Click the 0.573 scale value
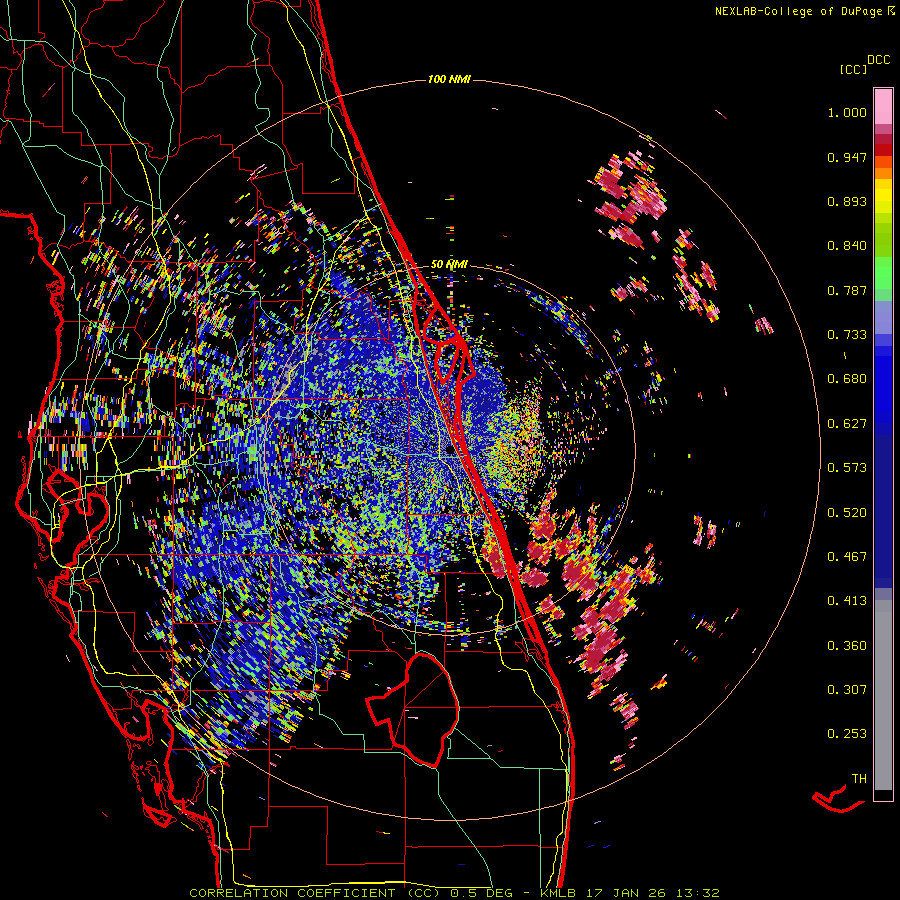This screenshot has width=900, height=900. pyautogui.click(x=847, y=468)
